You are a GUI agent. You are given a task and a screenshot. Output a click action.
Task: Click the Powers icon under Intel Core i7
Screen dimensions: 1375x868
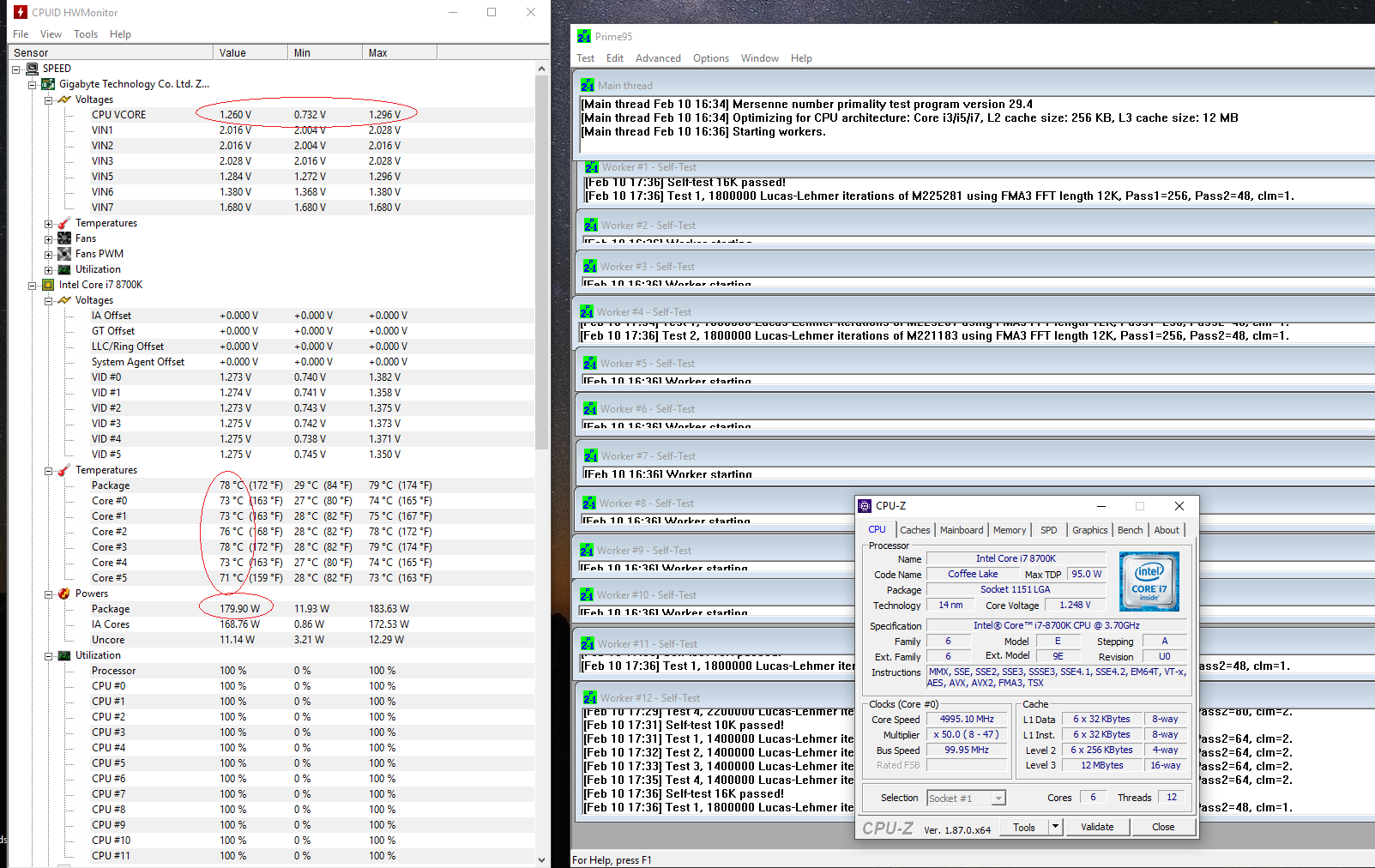coord(64,594)
